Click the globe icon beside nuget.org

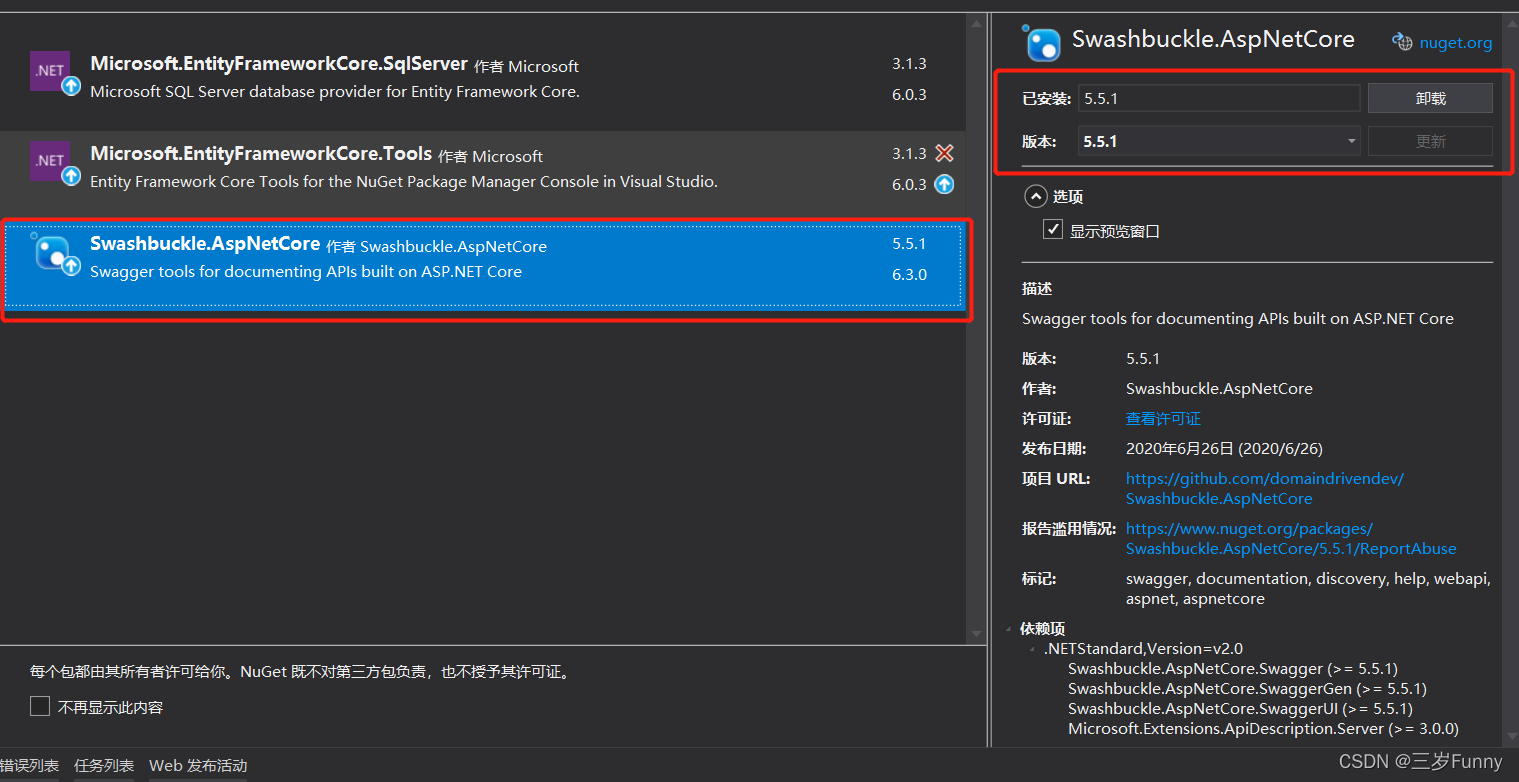point(1402,42)
